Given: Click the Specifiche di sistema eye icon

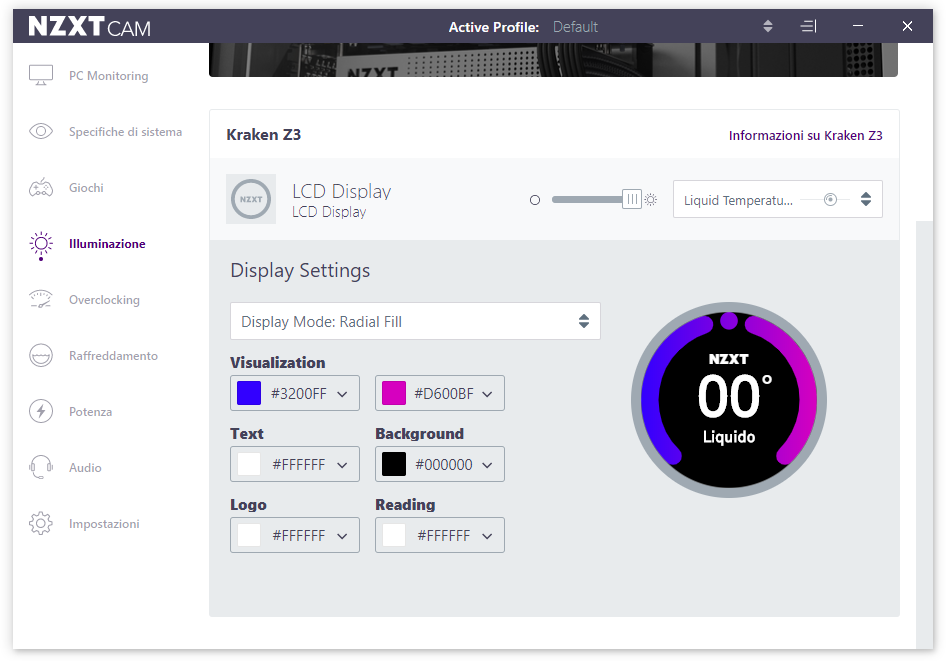Looking at the screenshot, I should point(41,131).
